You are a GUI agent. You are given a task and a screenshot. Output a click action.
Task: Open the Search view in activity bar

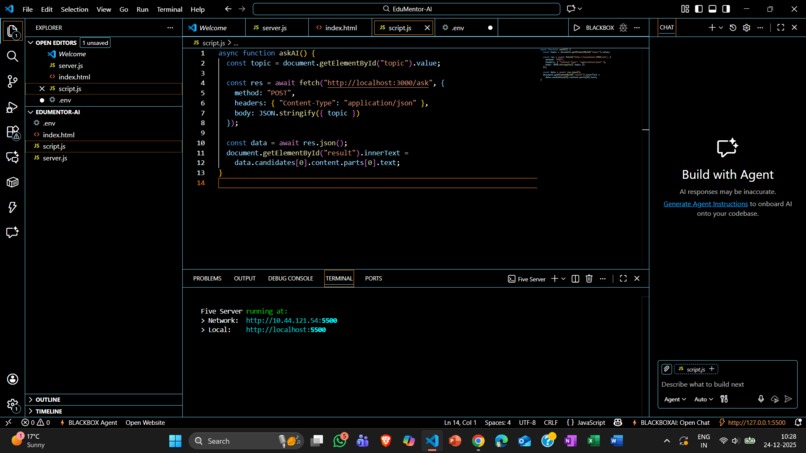(x=12, y=56)
